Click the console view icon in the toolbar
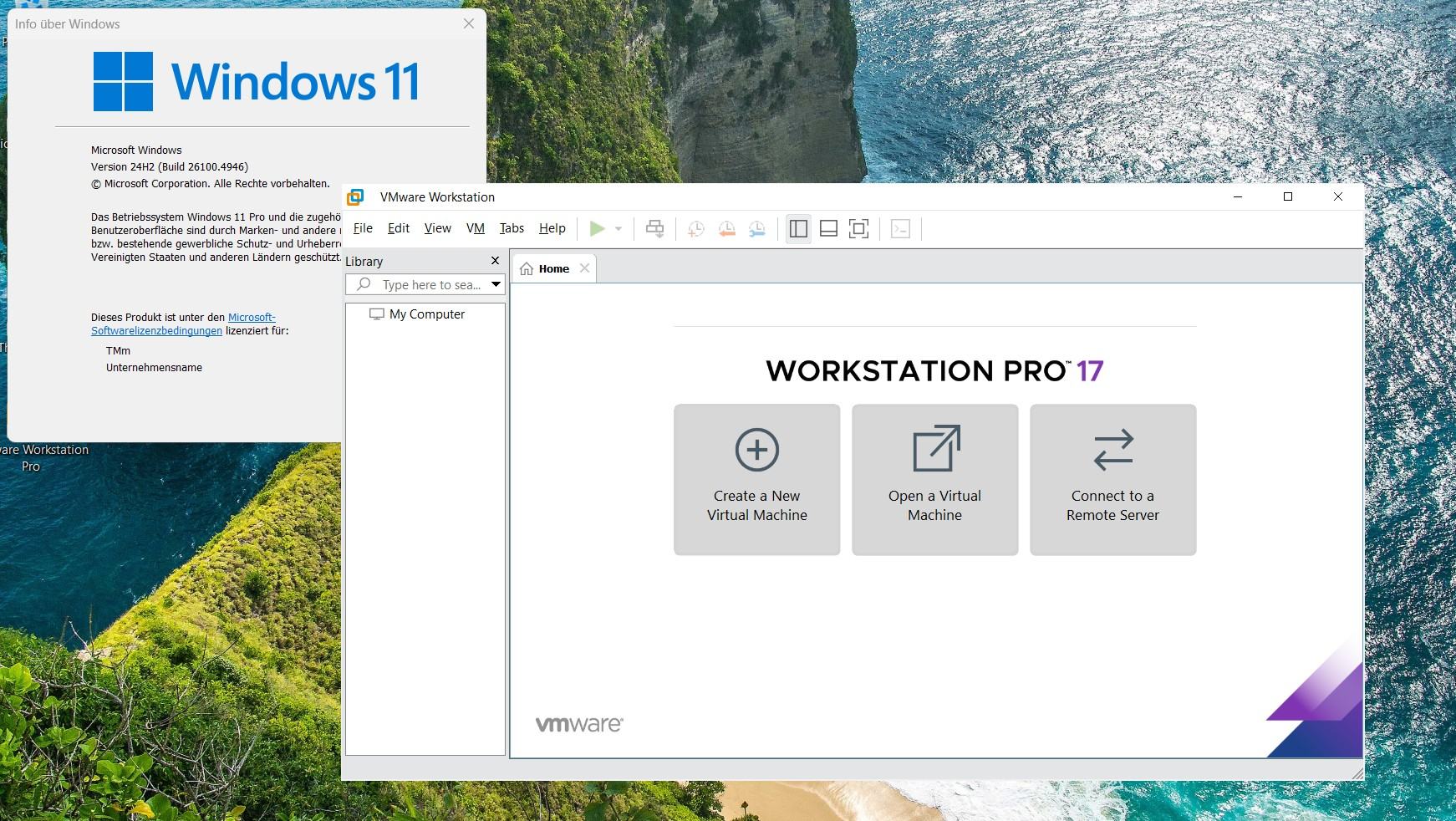This screenshot has height=821, width=1456. (900, 228)
